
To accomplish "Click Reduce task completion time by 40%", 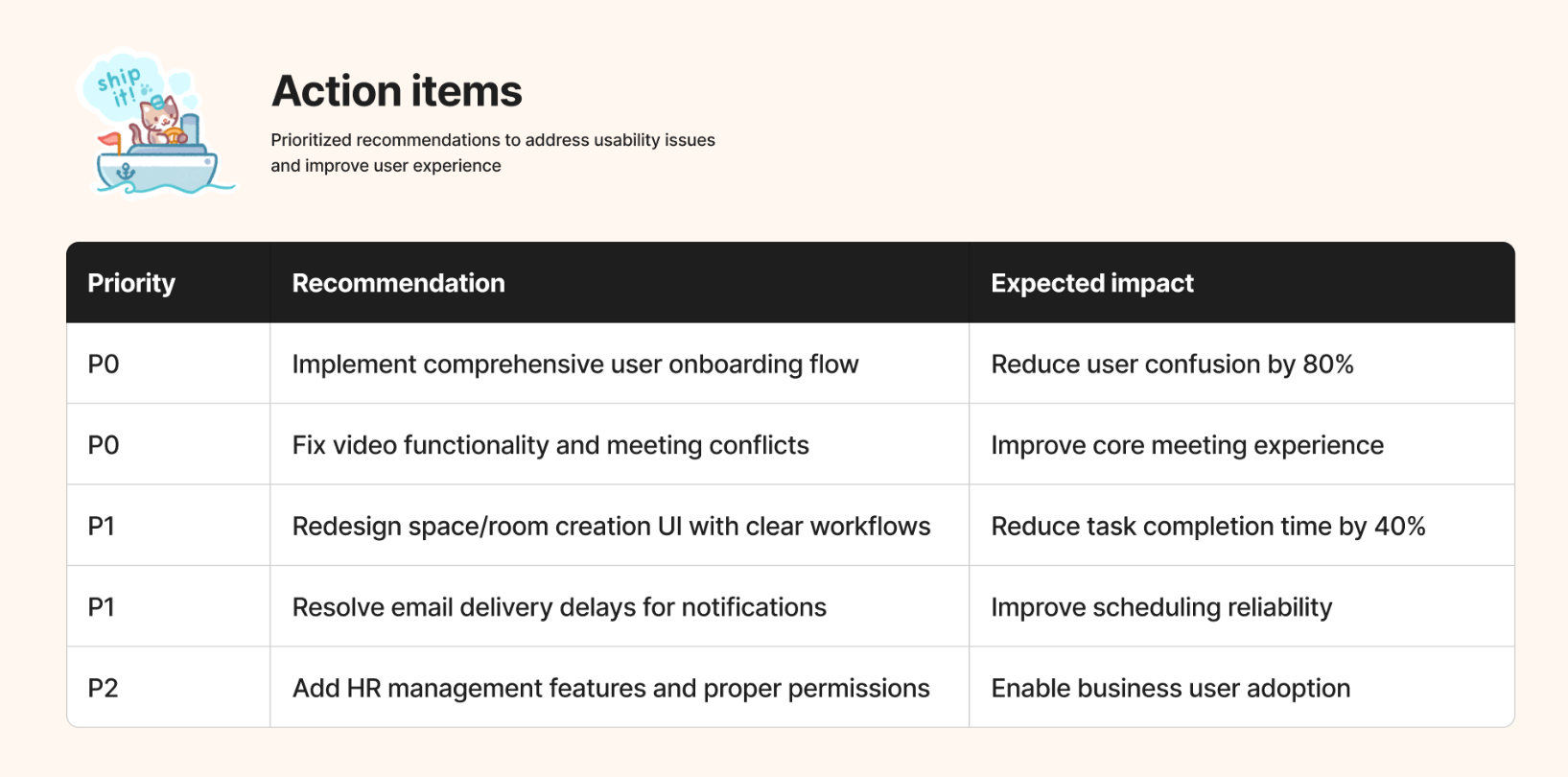I will coord(1208,526).
